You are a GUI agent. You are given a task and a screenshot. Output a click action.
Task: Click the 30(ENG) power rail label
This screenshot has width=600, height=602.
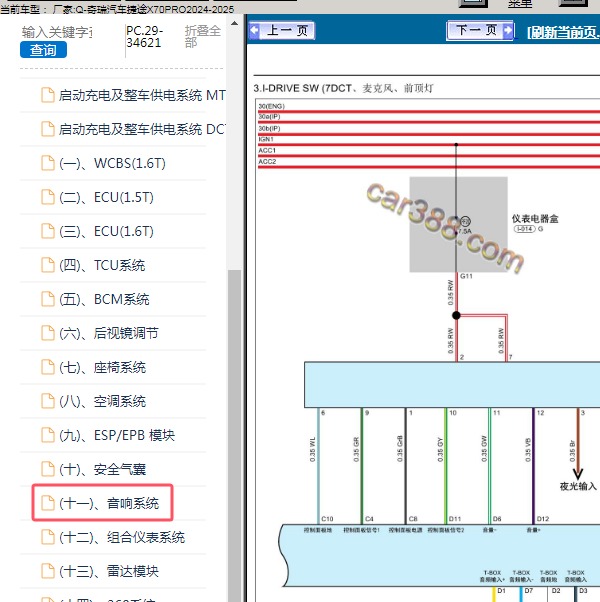point(271,106)
